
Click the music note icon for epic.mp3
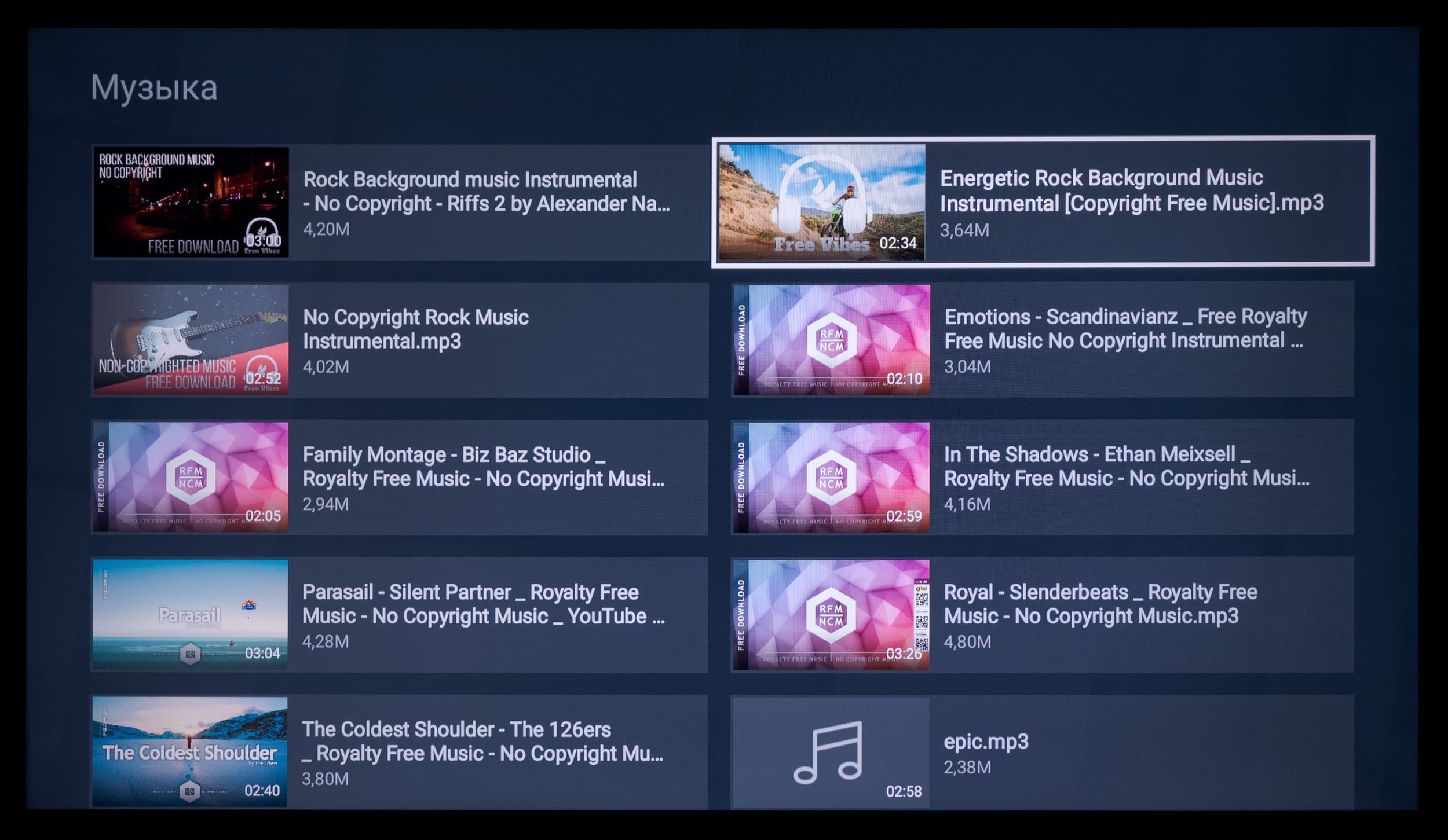(x=828, y=751)
